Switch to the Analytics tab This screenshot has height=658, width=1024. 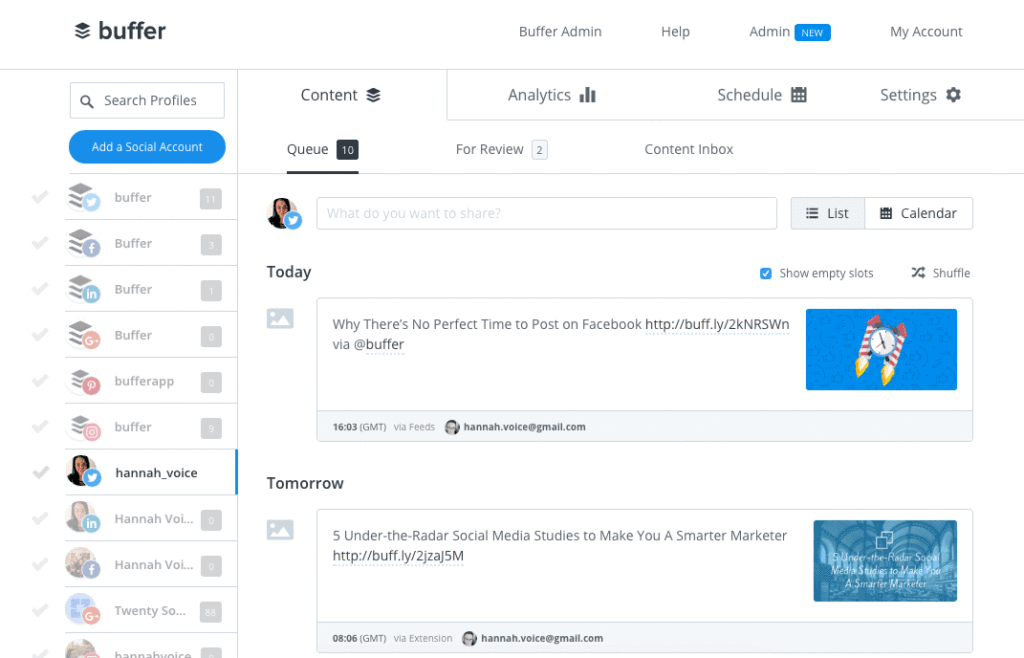click(x=552, y=95)
